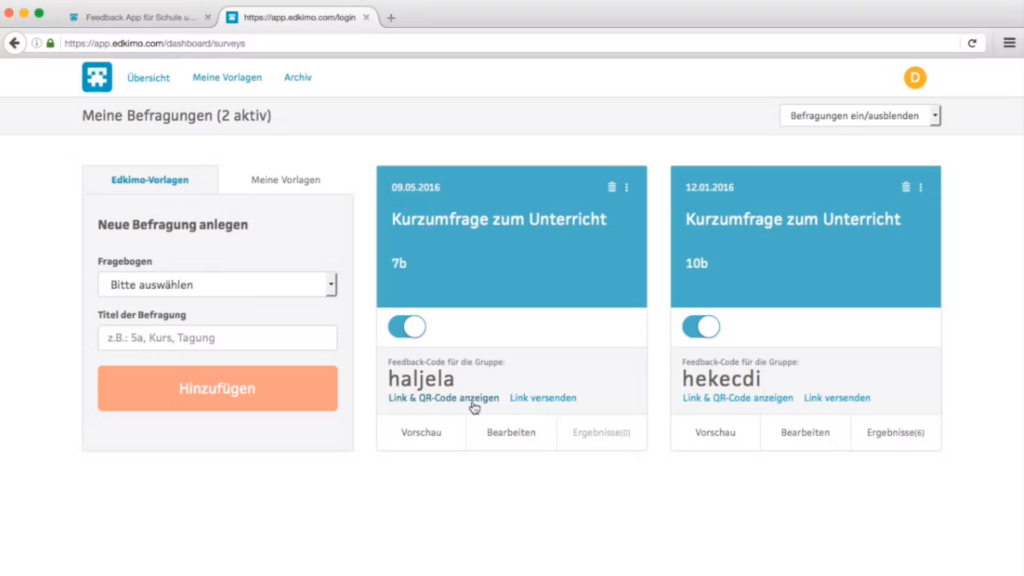Screen dimensions: 1024x576
Task: Switch to the 'Meine Vorlagen' panel tab
Action: coord(286,180)
